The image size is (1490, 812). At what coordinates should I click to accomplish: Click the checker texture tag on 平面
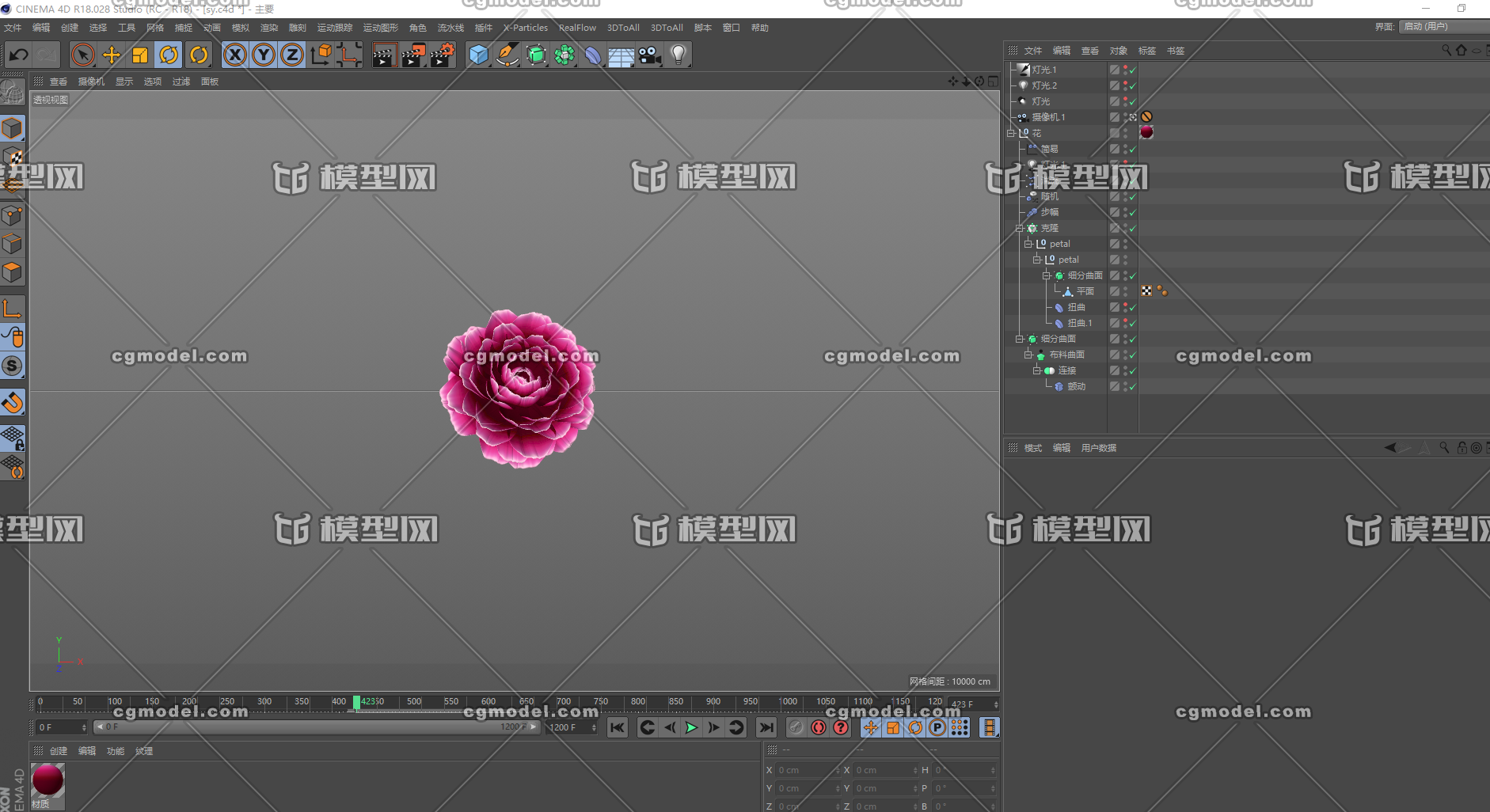tap(1146, 291)
